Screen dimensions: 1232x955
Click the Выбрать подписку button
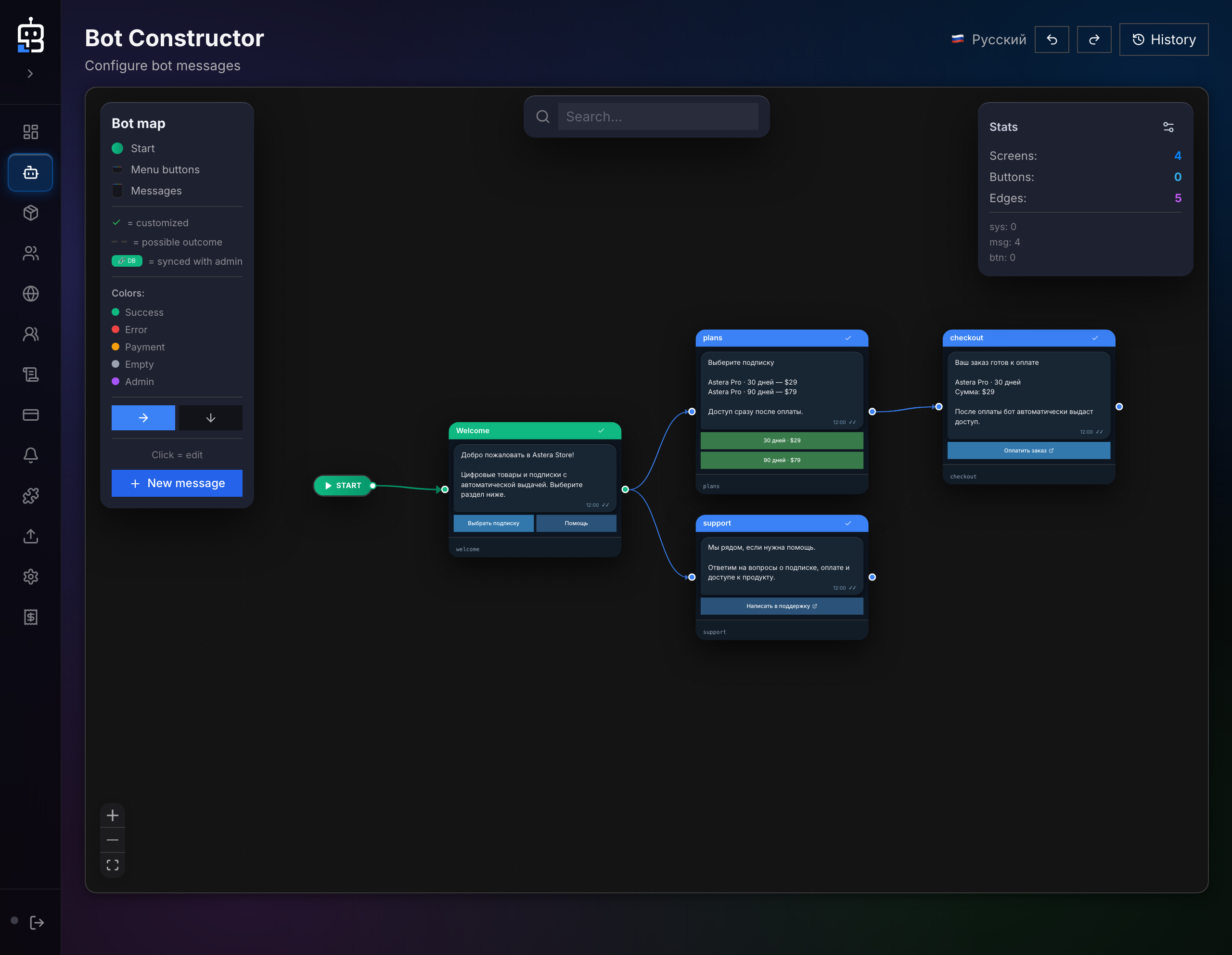tap(494, 524)
